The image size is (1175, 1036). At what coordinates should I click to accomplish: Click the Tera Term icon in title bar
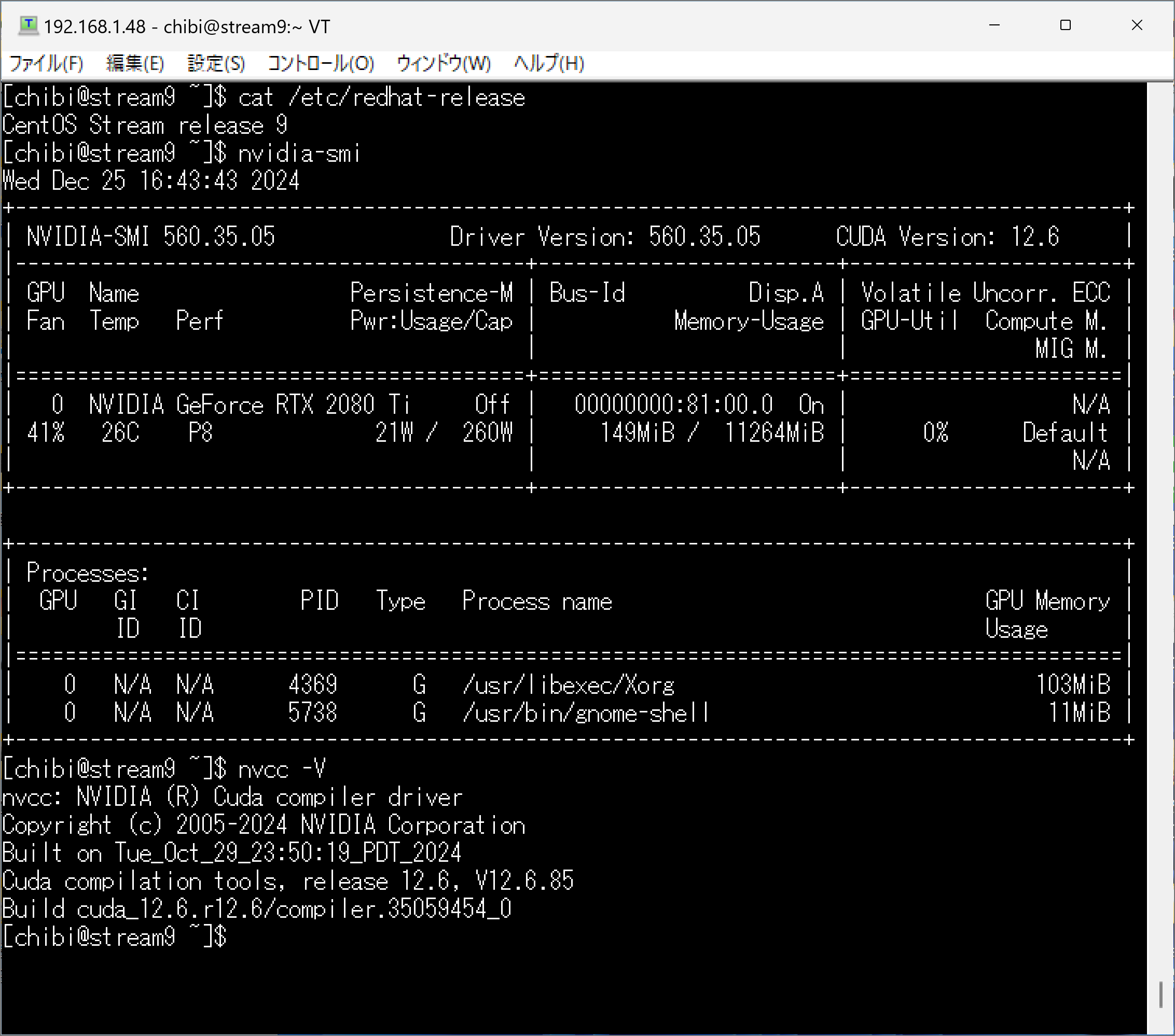tap(28, 26)
